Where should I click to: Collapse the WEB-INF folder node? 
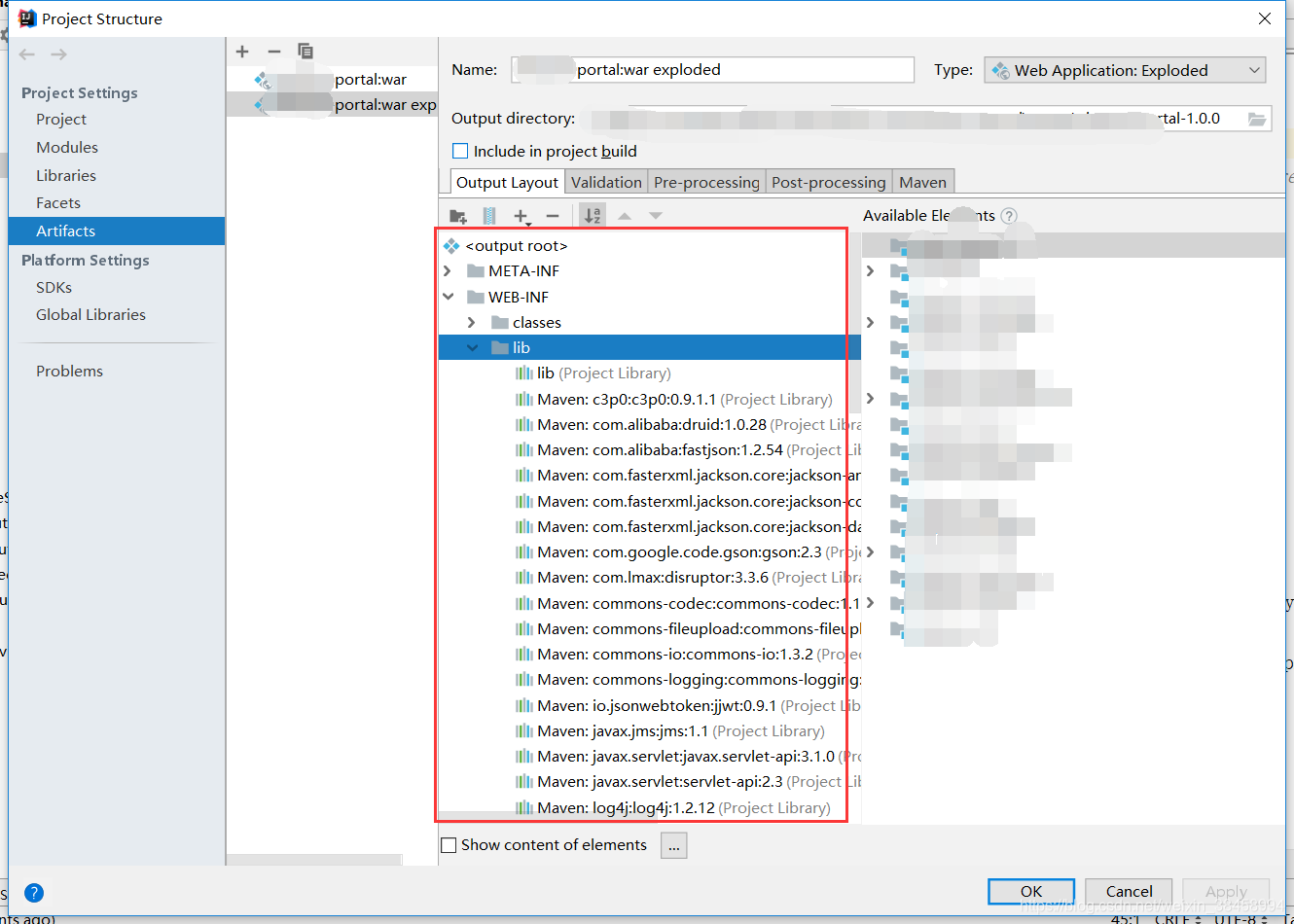tap(448, 297)
